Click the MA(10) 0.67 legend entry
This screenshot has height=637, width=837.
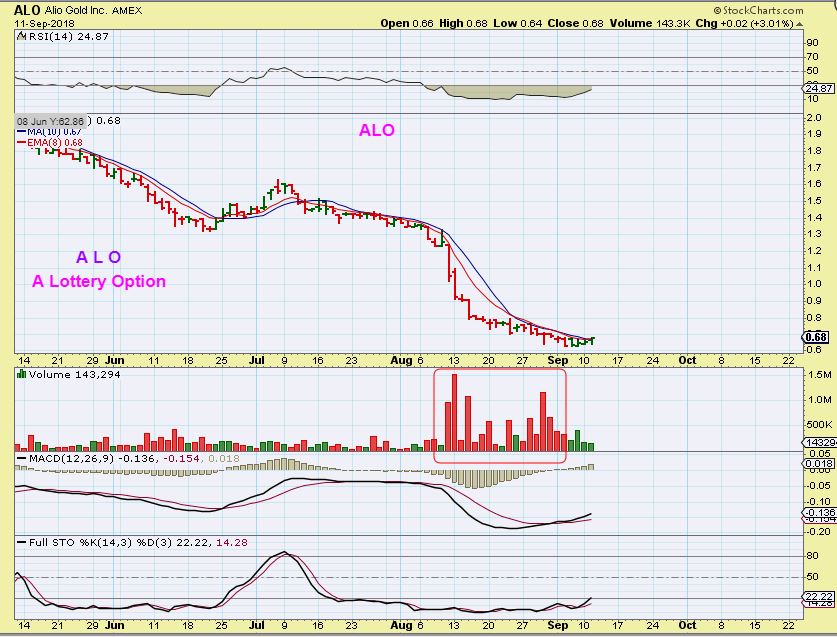coord(54,131)
